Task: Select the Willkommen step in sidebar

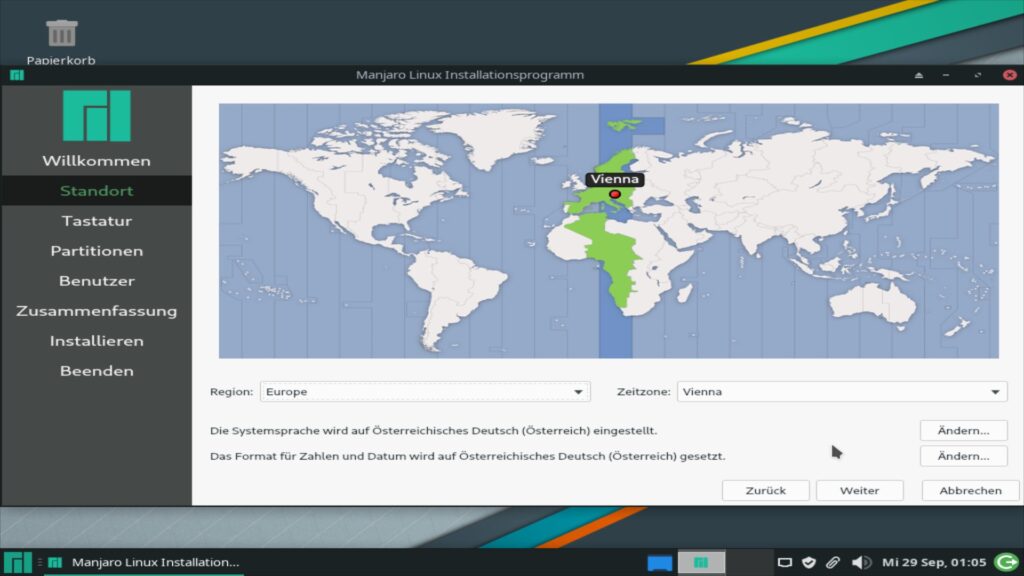Action: (x=97, y=161)
